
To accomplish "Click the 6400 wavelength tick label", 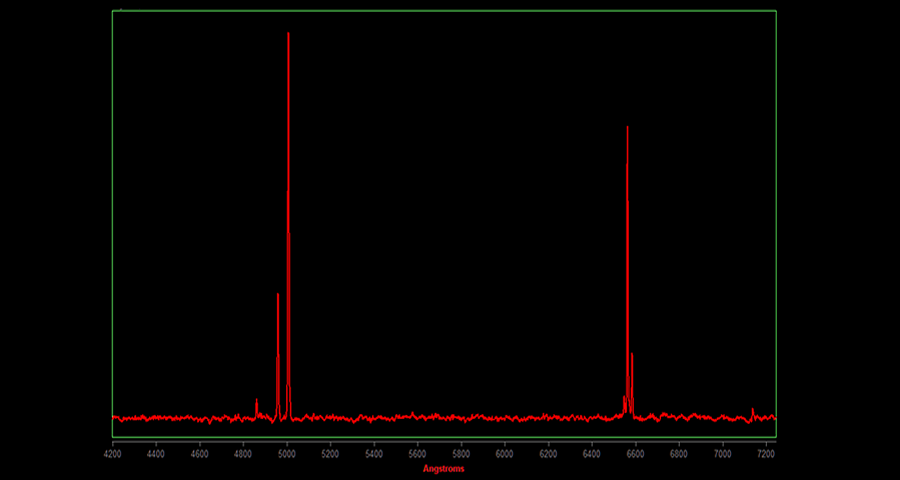I will click(x=592, y=454).
